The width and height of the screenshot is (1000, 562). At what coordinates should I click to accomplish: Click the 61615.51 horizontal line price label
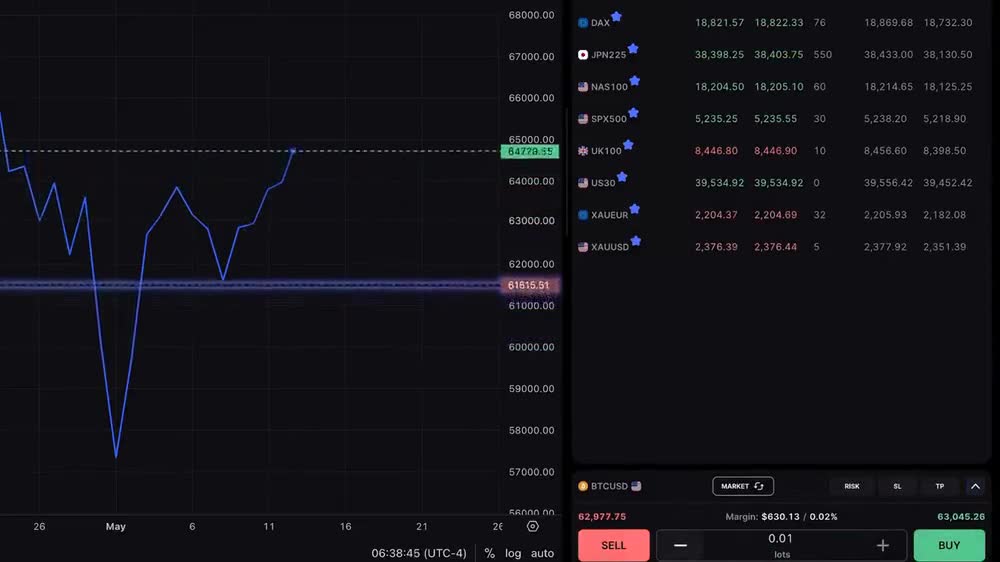point(529,285)
